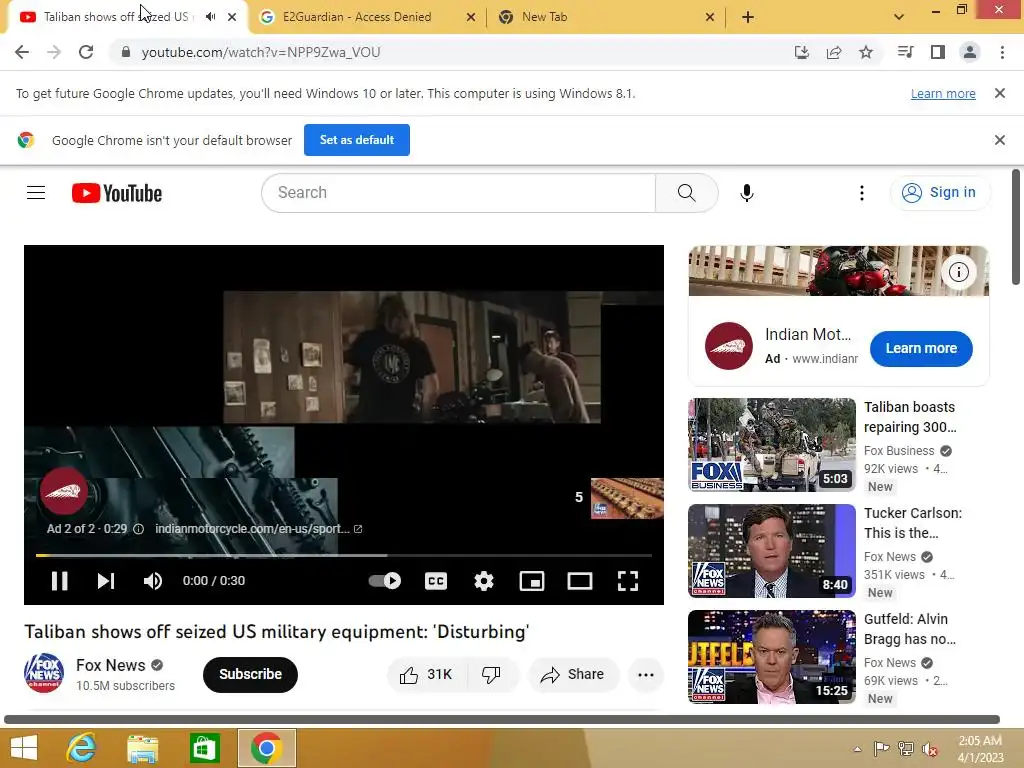Open 'Taliban boasts repairing 300' video thumbnail
1024x768 pixels.
tap(772, 445)
